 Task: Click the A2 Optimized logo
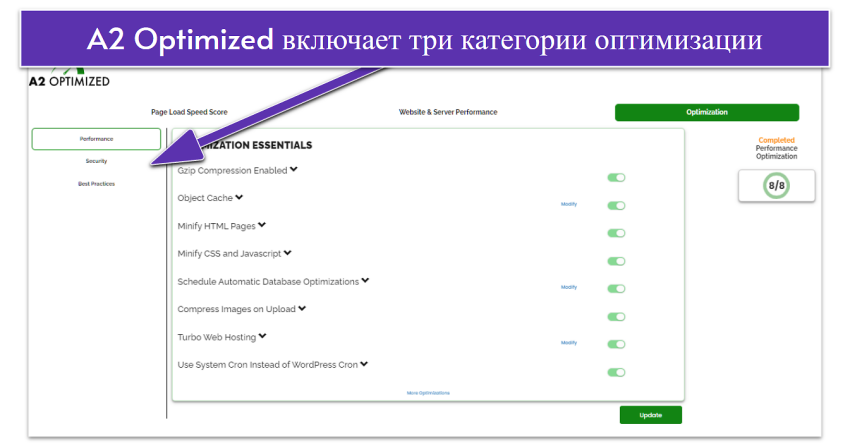pyautogui.click(x=69, y=79)
